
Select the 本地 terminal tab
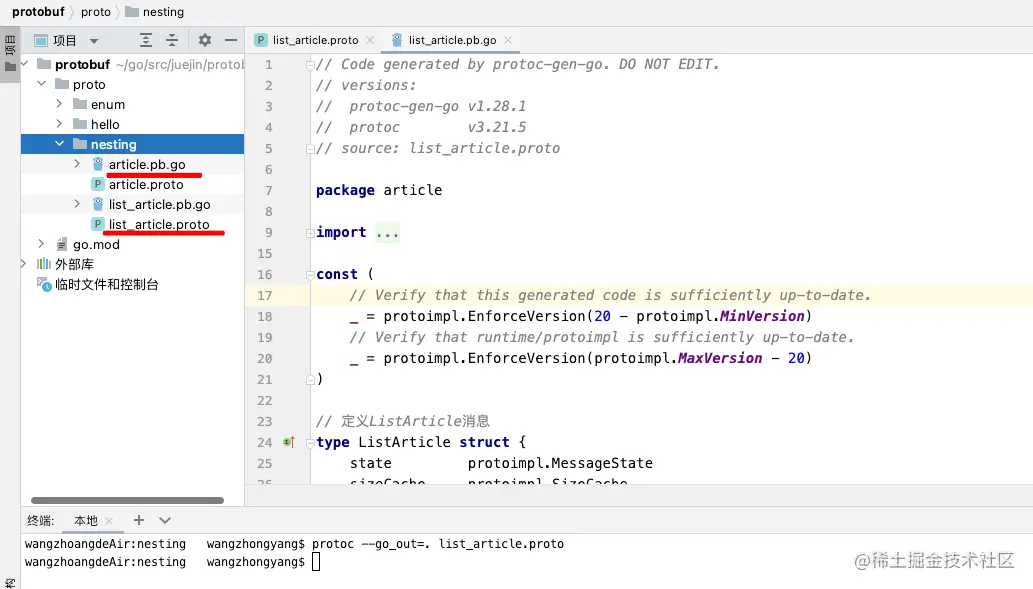click(x=86, y=520)
